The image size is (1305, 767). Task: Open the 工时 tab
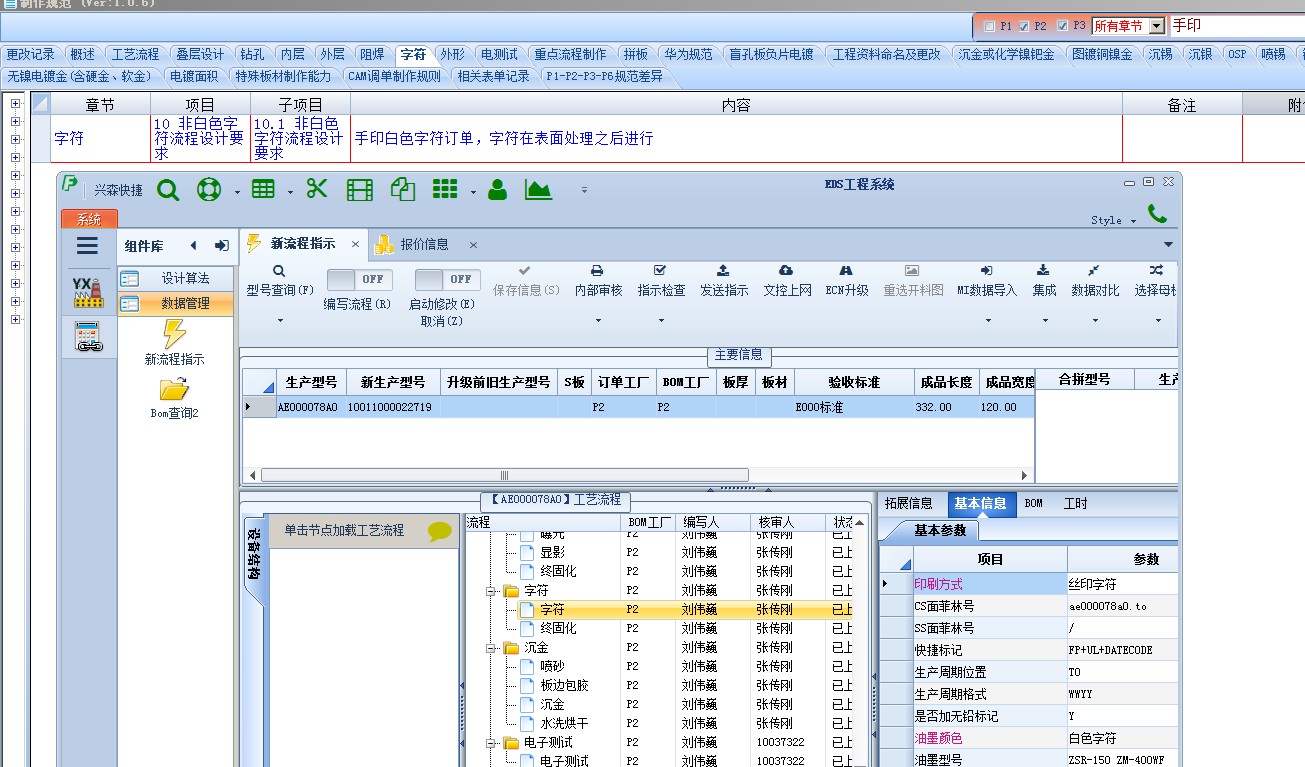tap(1075, 504)
